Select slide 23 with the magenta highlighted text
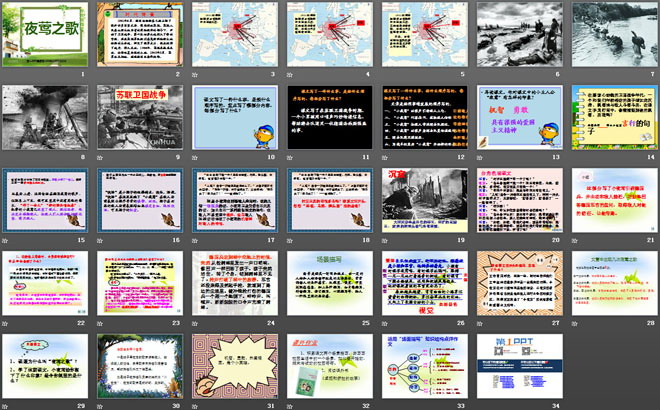Viewport: 660px width, 410px height. click(140, 283)
